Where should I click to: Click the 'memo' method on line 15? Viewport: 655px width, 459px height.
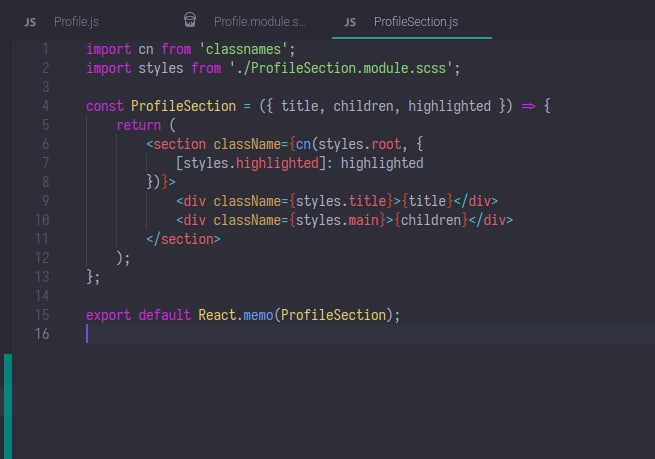click(258, 315)
